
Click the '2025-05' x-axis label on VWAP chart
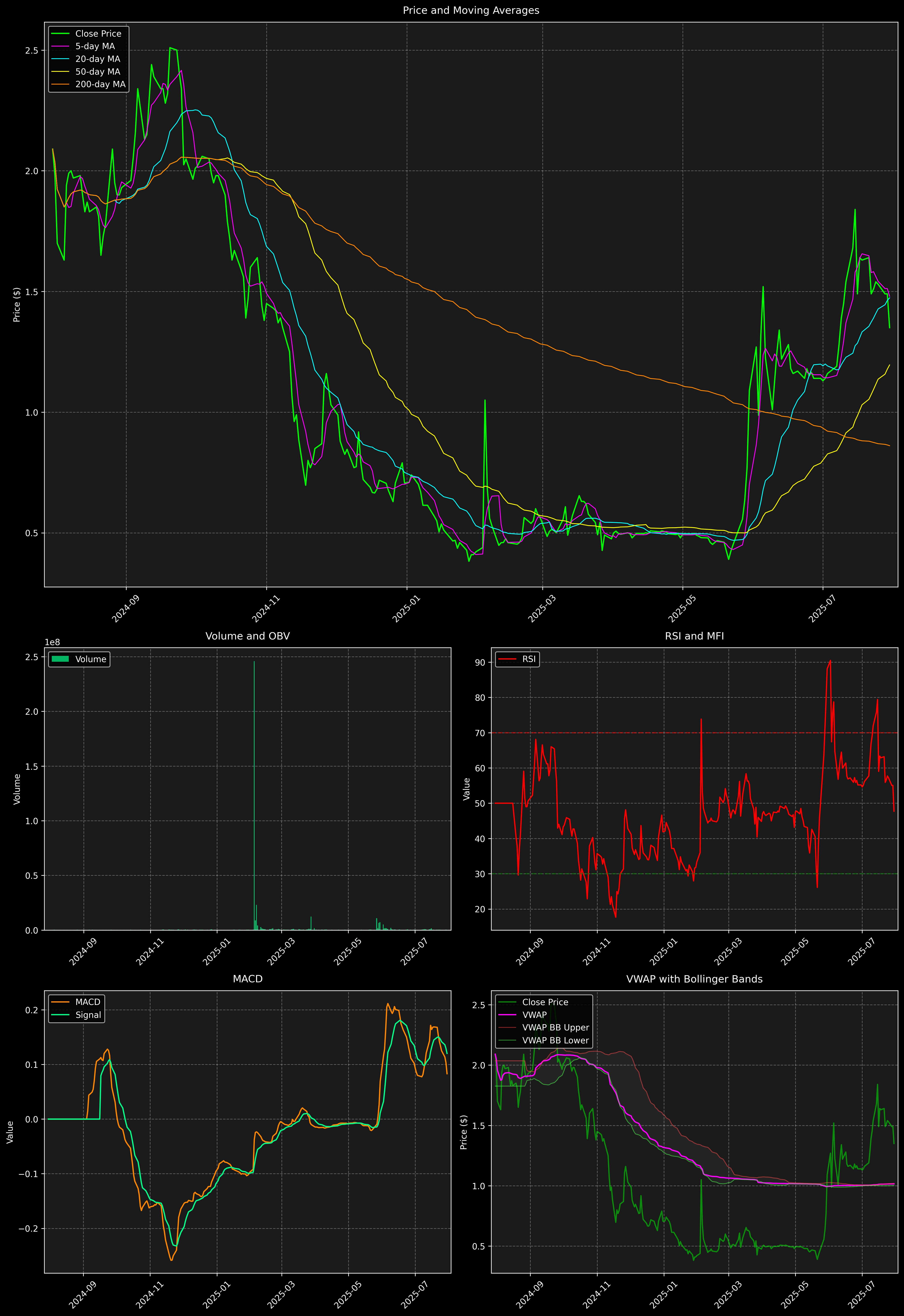tap(795, 1295)
